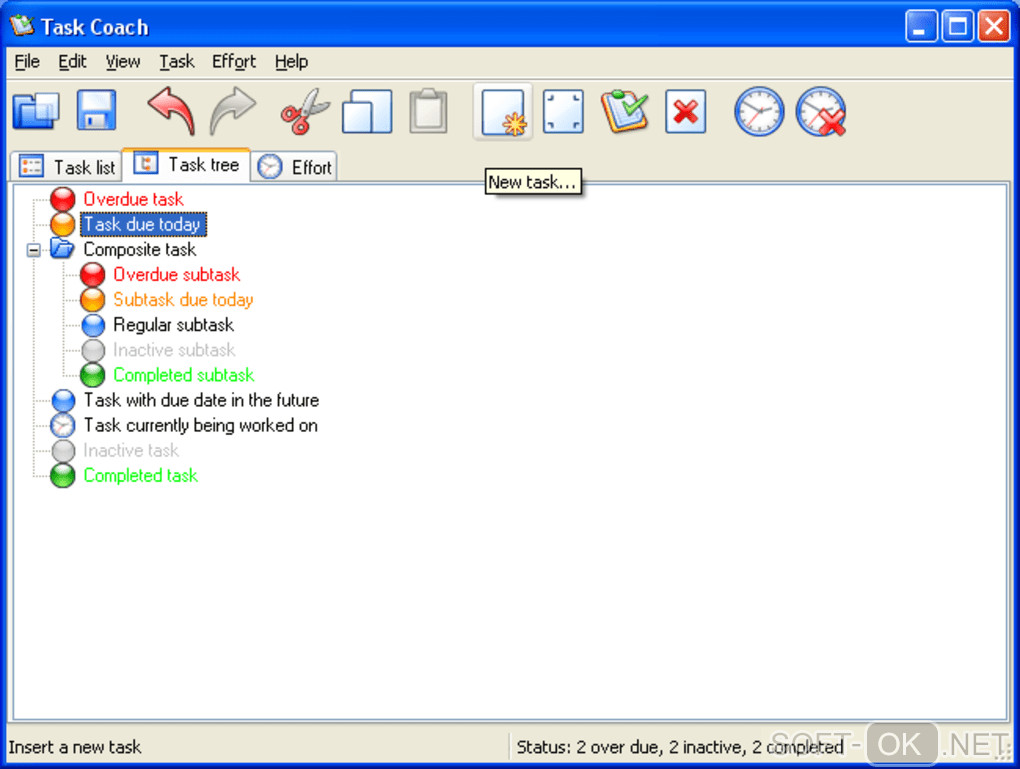Click the red ball icon of Overdue subtask
This screenshot has width=1020, height=769.
(x=93, y=275)
